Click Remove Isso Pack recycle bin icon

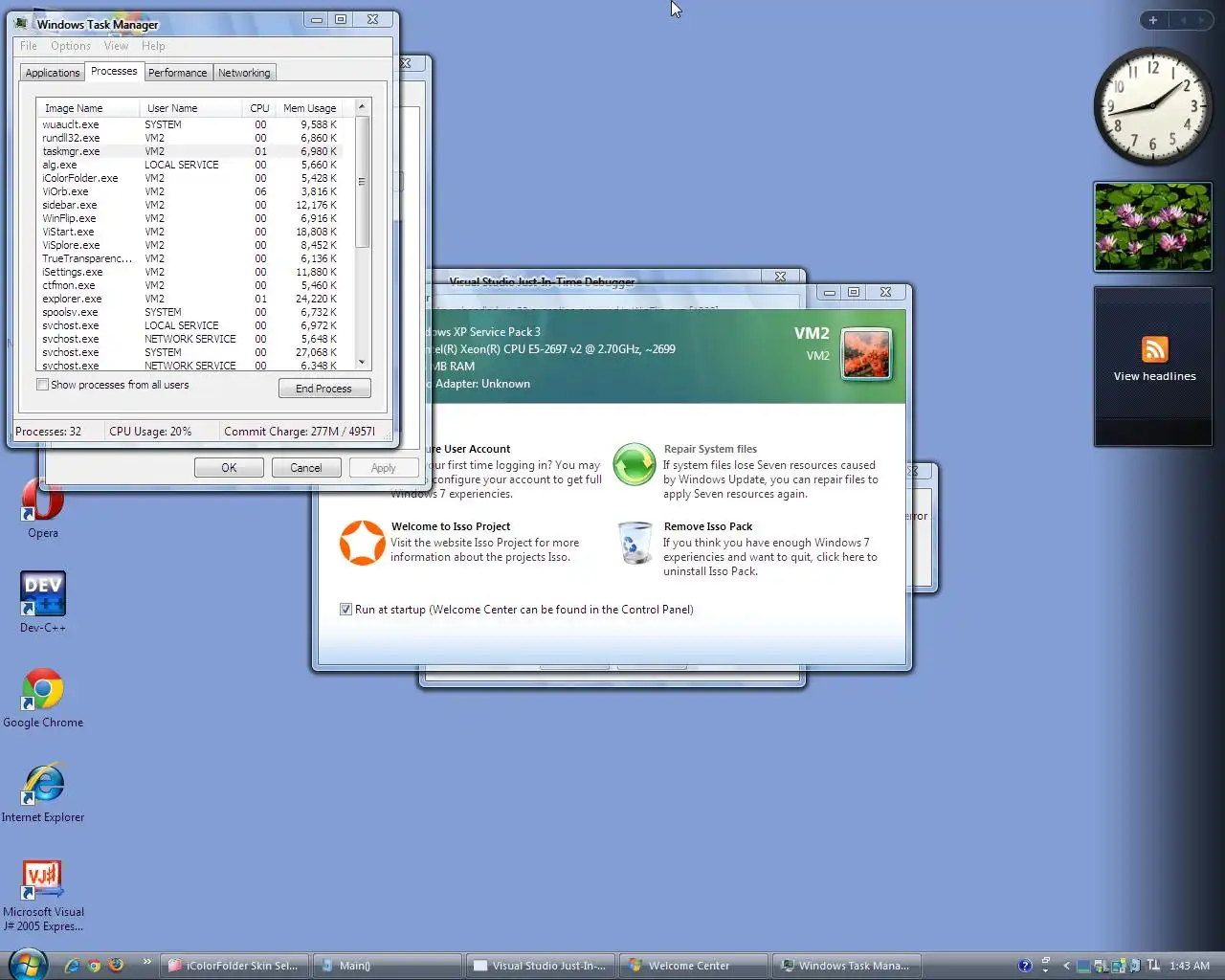click(634, 544)
